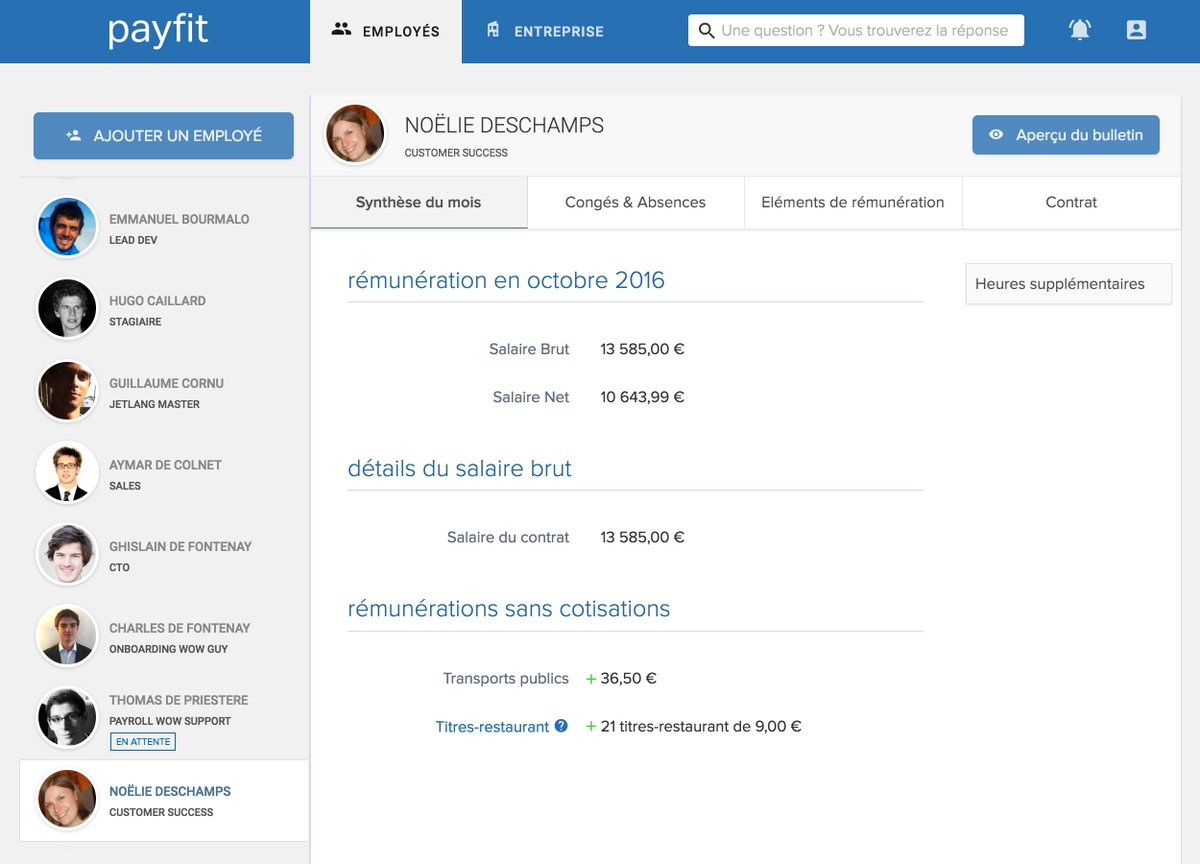
Task: Click the Ajouter un employé button
Action: point(164,135)
